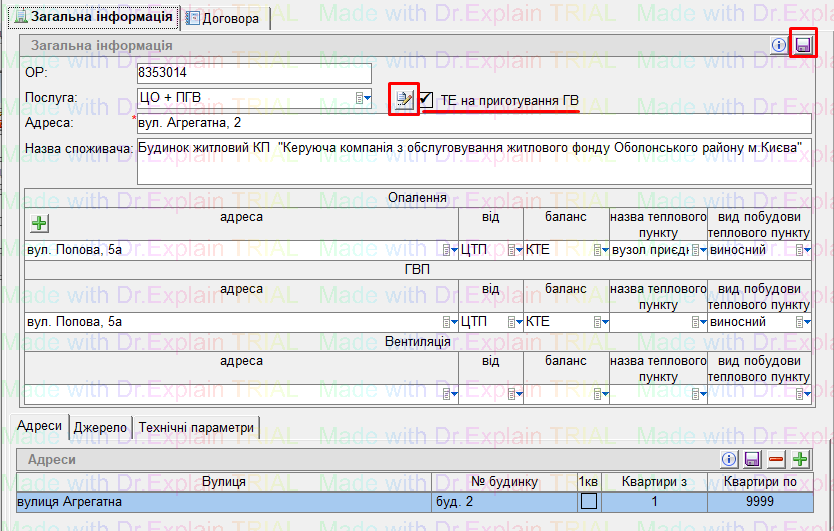Toggle the ТЕ на приготування ГВ checkbox

pos(426,99)
